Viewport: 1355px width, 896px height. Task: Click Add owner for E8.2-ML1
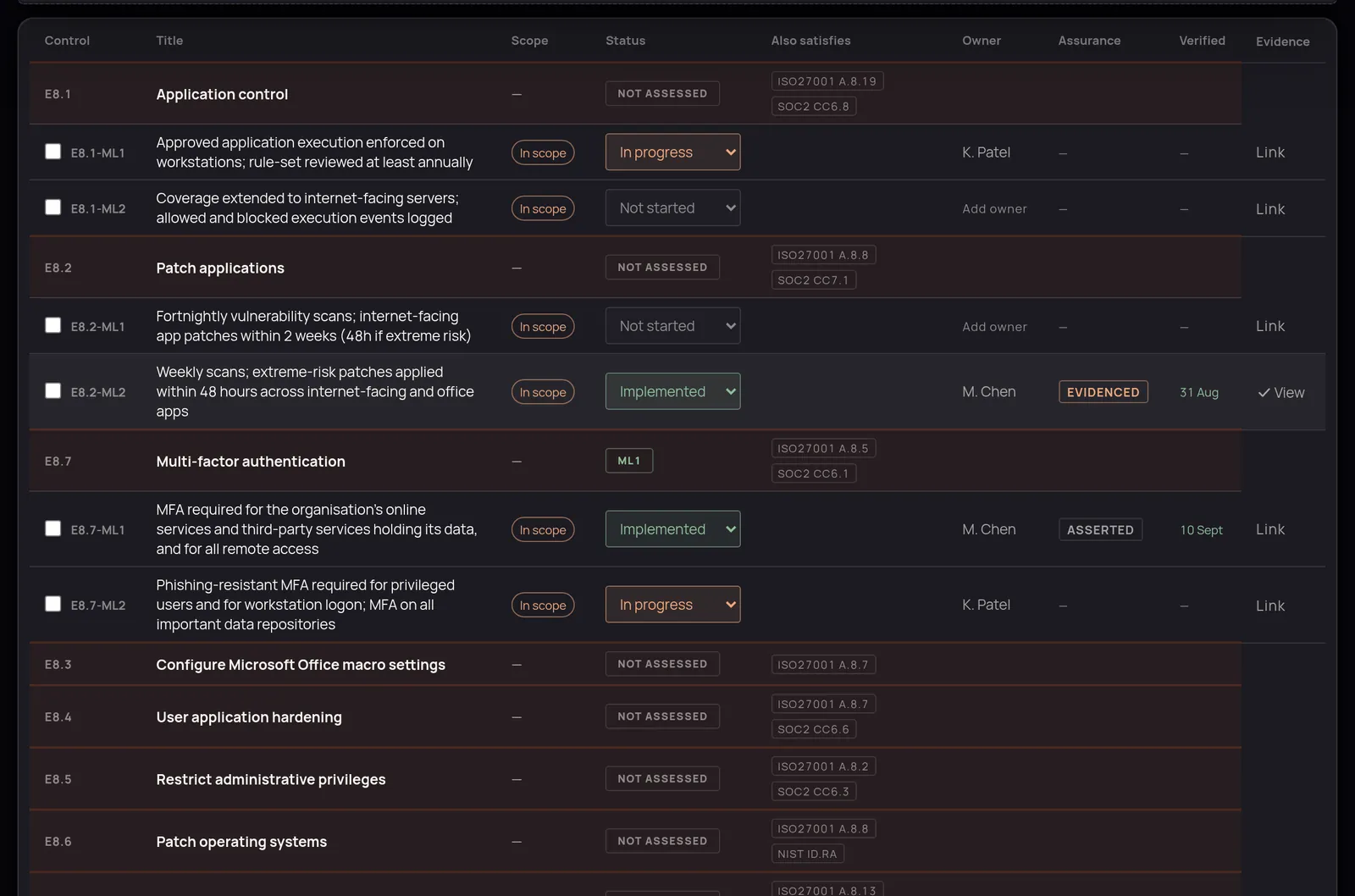point(994,327)
